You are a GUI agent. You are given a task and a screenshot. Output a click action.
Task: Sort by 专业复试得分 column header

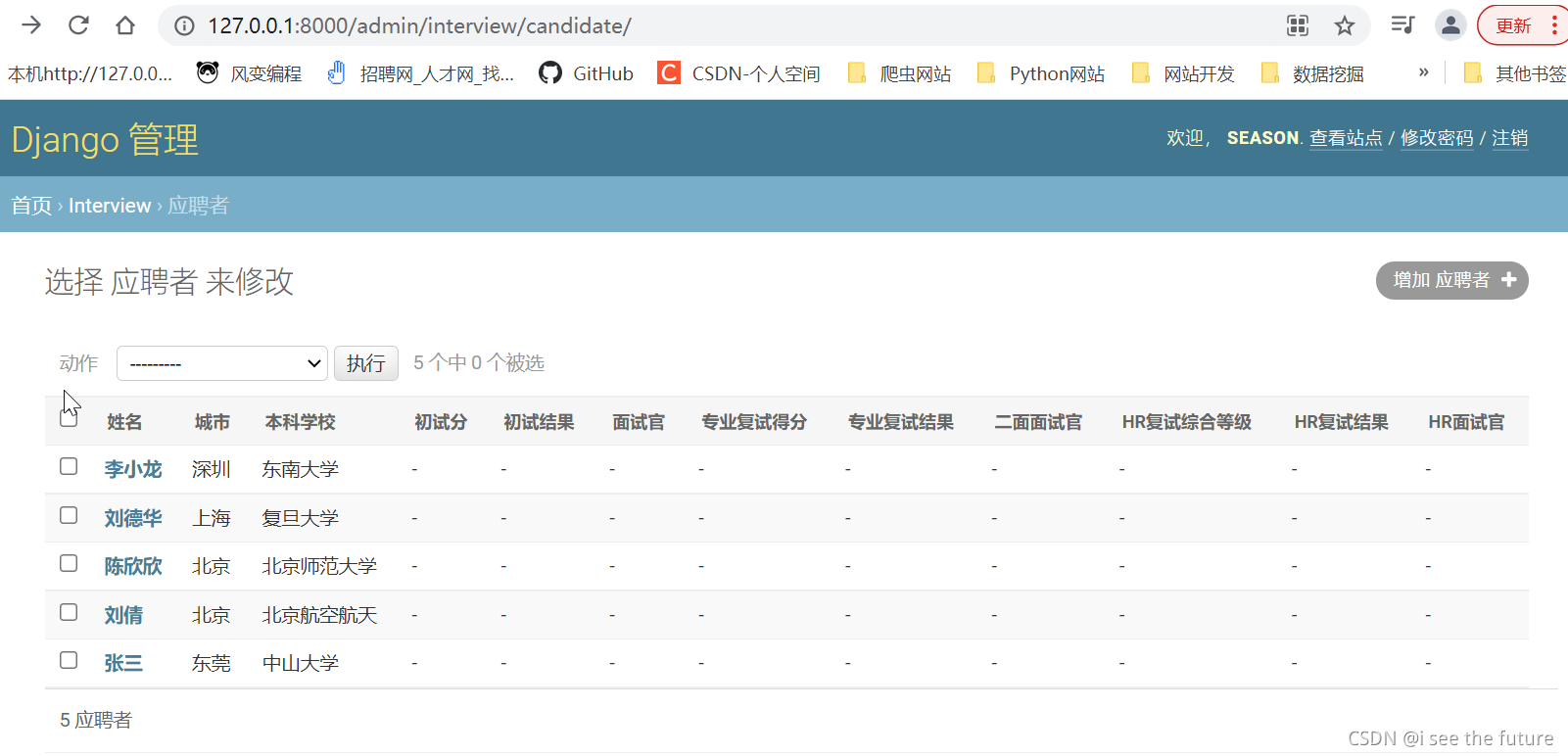coord(754,422)
